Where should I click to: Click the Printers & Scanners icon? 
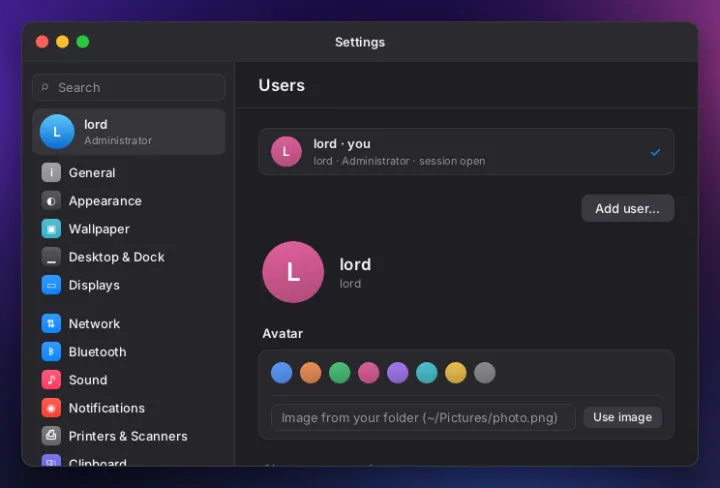[x=51, y=436]
